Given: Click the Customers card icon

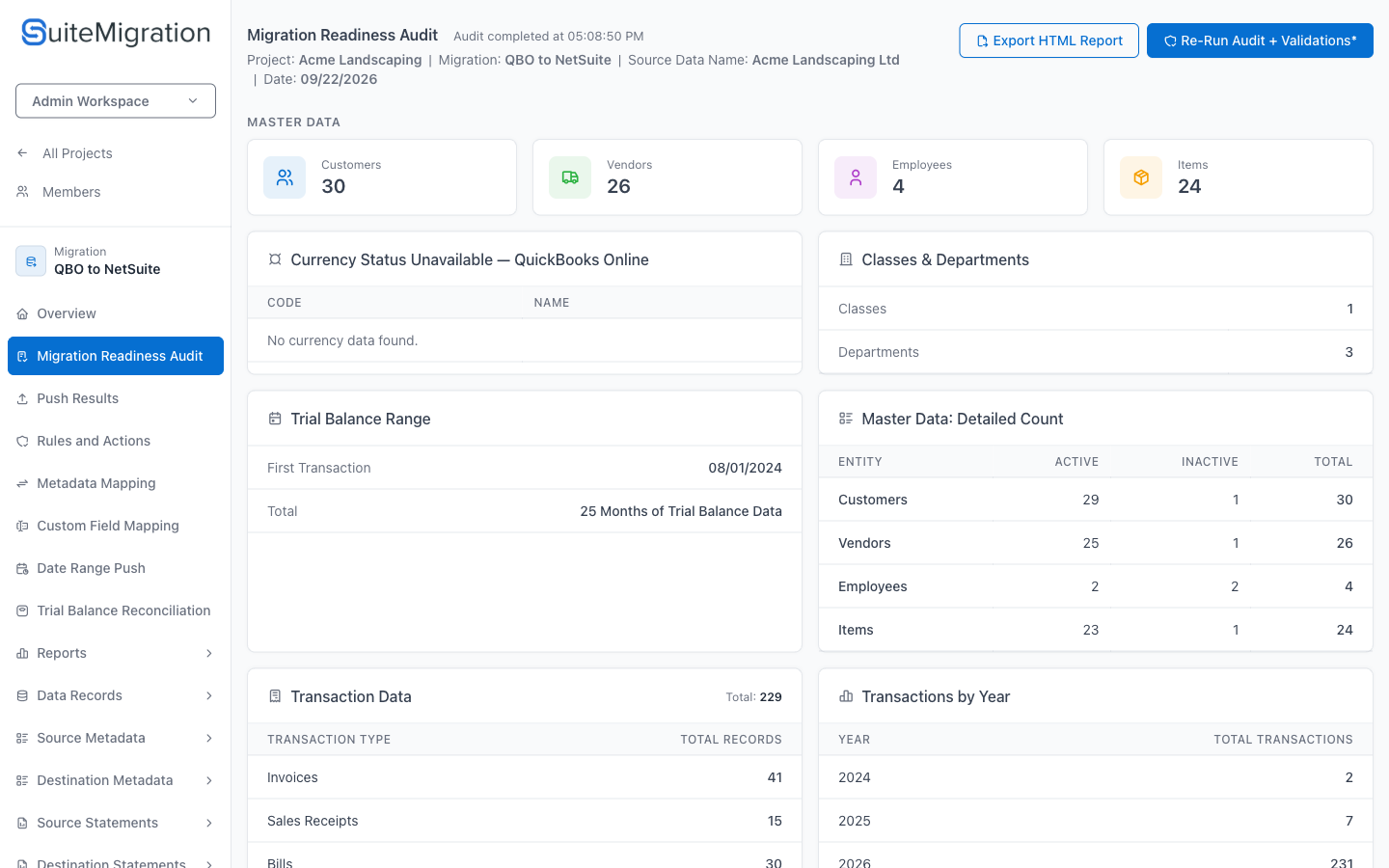Looking at the screenshot, I should pos(285,177).
